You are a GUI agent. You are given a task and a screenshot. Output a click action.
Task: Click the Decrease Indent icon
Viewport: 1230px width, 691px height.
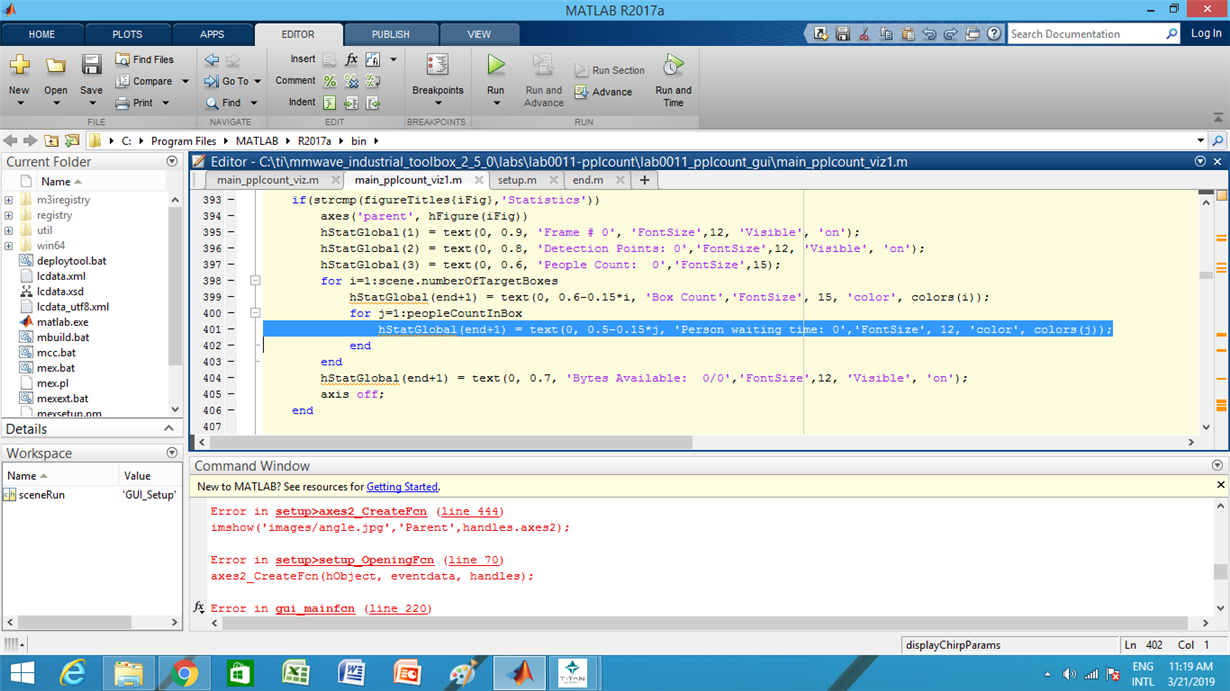click(x=373, y=103)
